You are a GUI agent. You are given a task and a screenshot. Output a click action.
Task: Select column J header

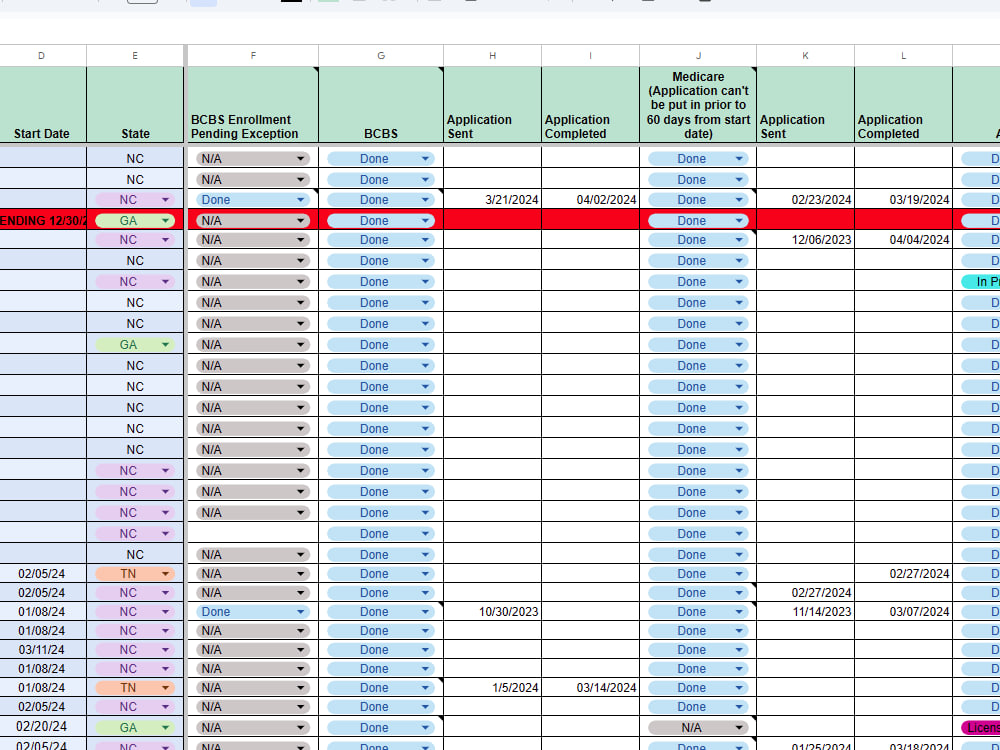click(x=698, y=56)
